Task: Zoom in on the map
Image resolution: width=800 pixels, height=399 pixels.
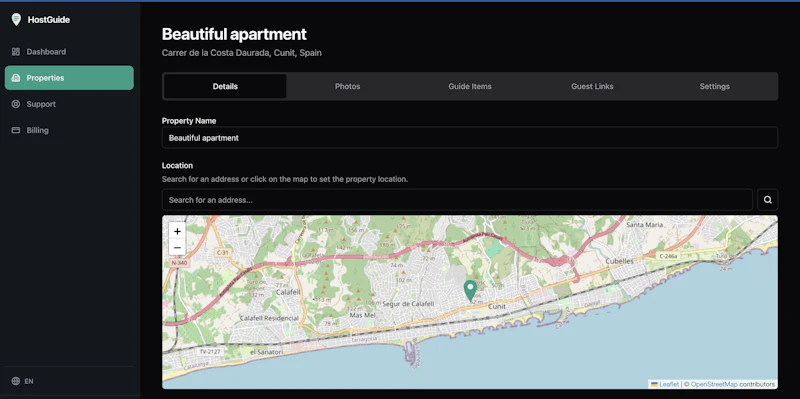Action: [x=177, y=231]
